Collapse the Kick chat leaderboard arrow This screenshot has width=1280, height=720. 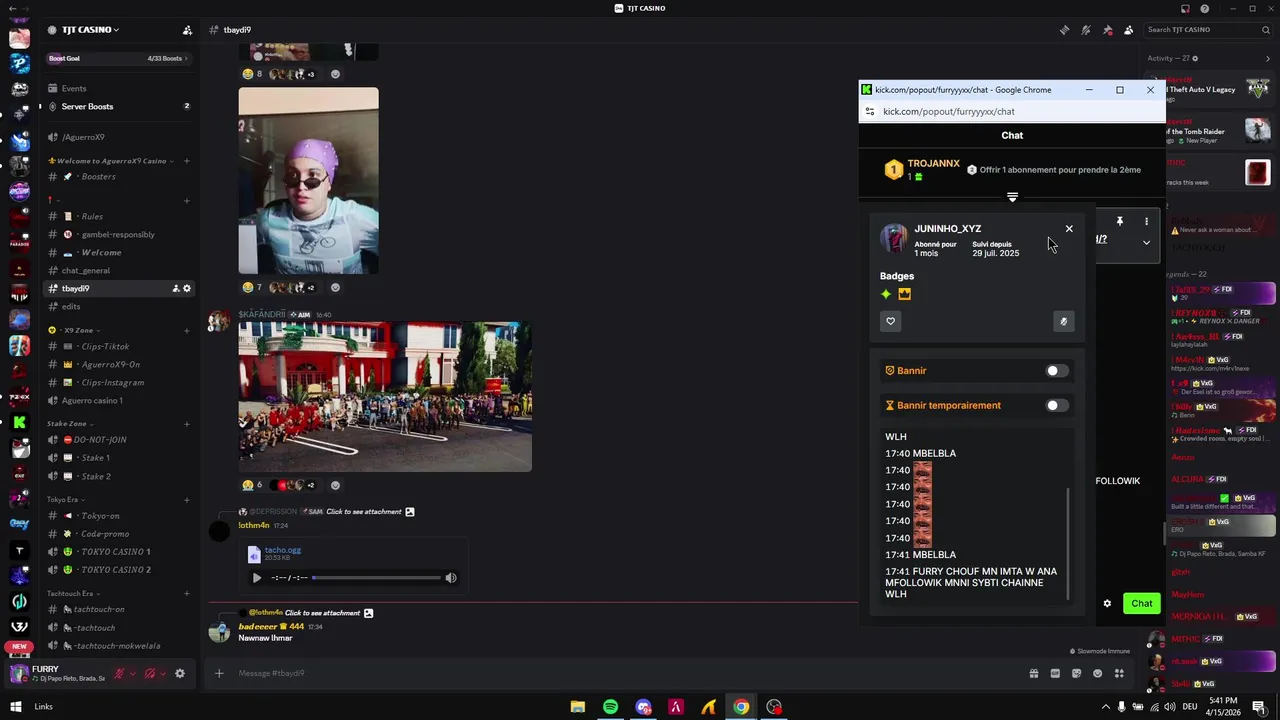tap(1012, 197)
